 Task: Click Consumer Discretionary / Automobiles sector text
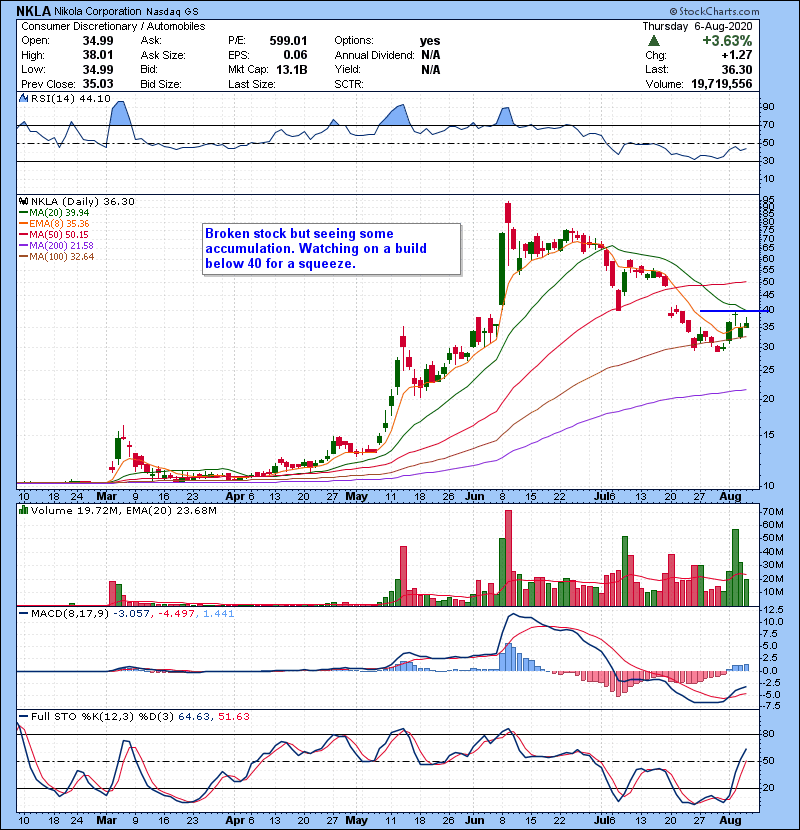pyautogui.click(x=113, y=26)
